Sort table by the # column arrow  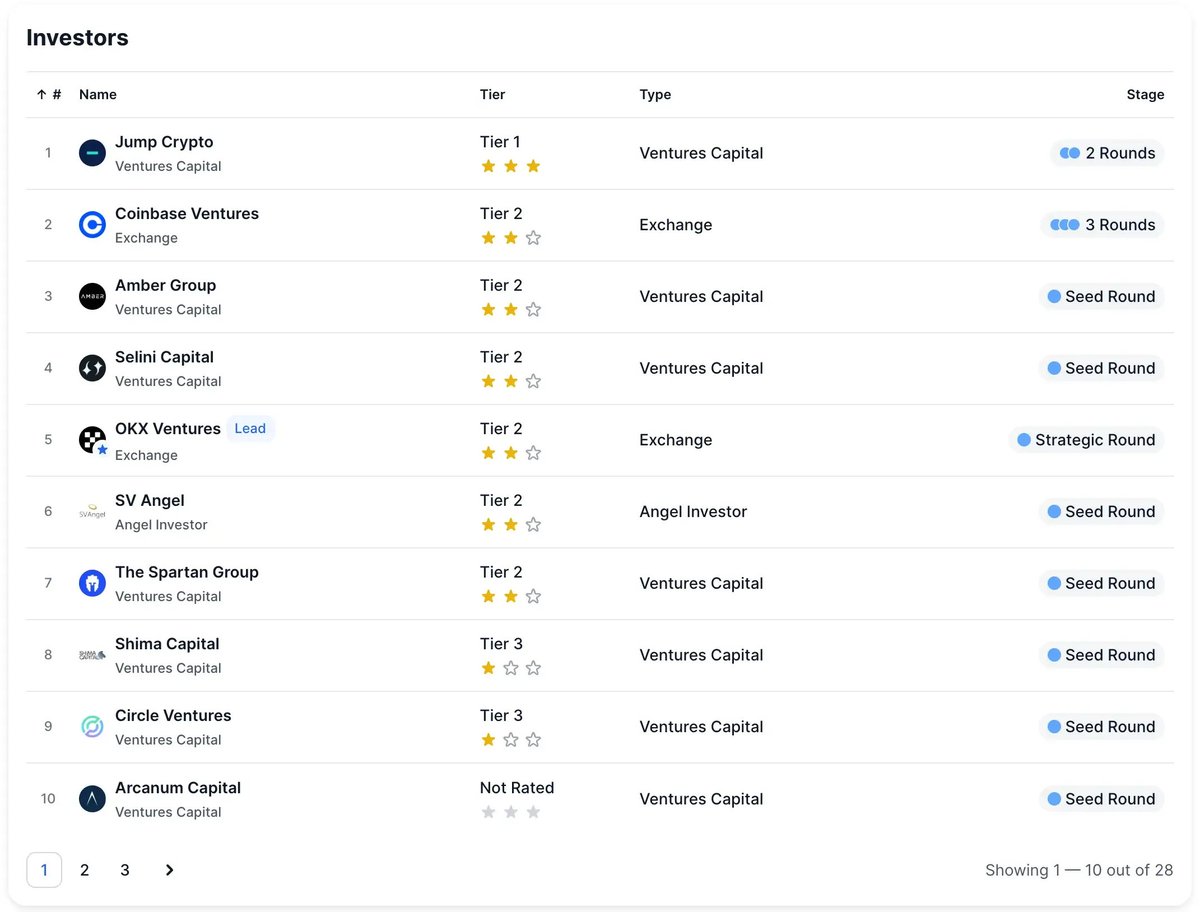(x=42, y=94)
